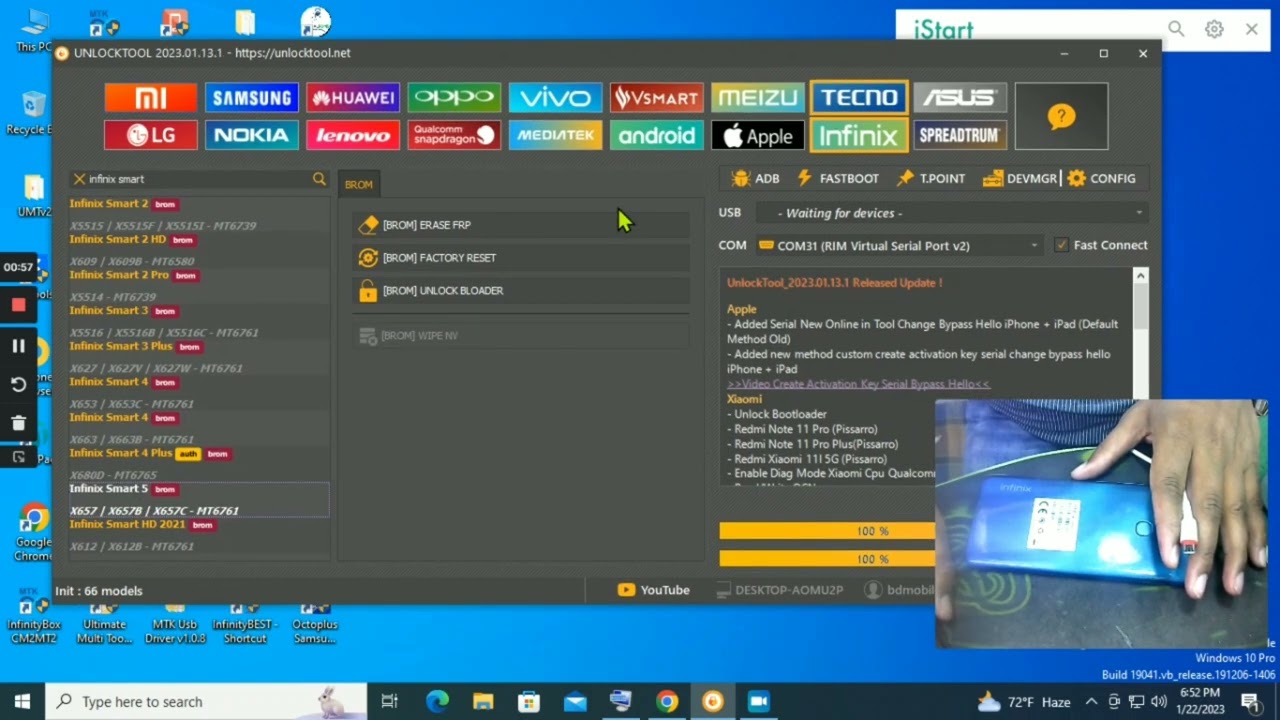The width and height of the screenshot is (1280, 720).
Task: Open the ADB tab
Action: [x=755, y=178]
